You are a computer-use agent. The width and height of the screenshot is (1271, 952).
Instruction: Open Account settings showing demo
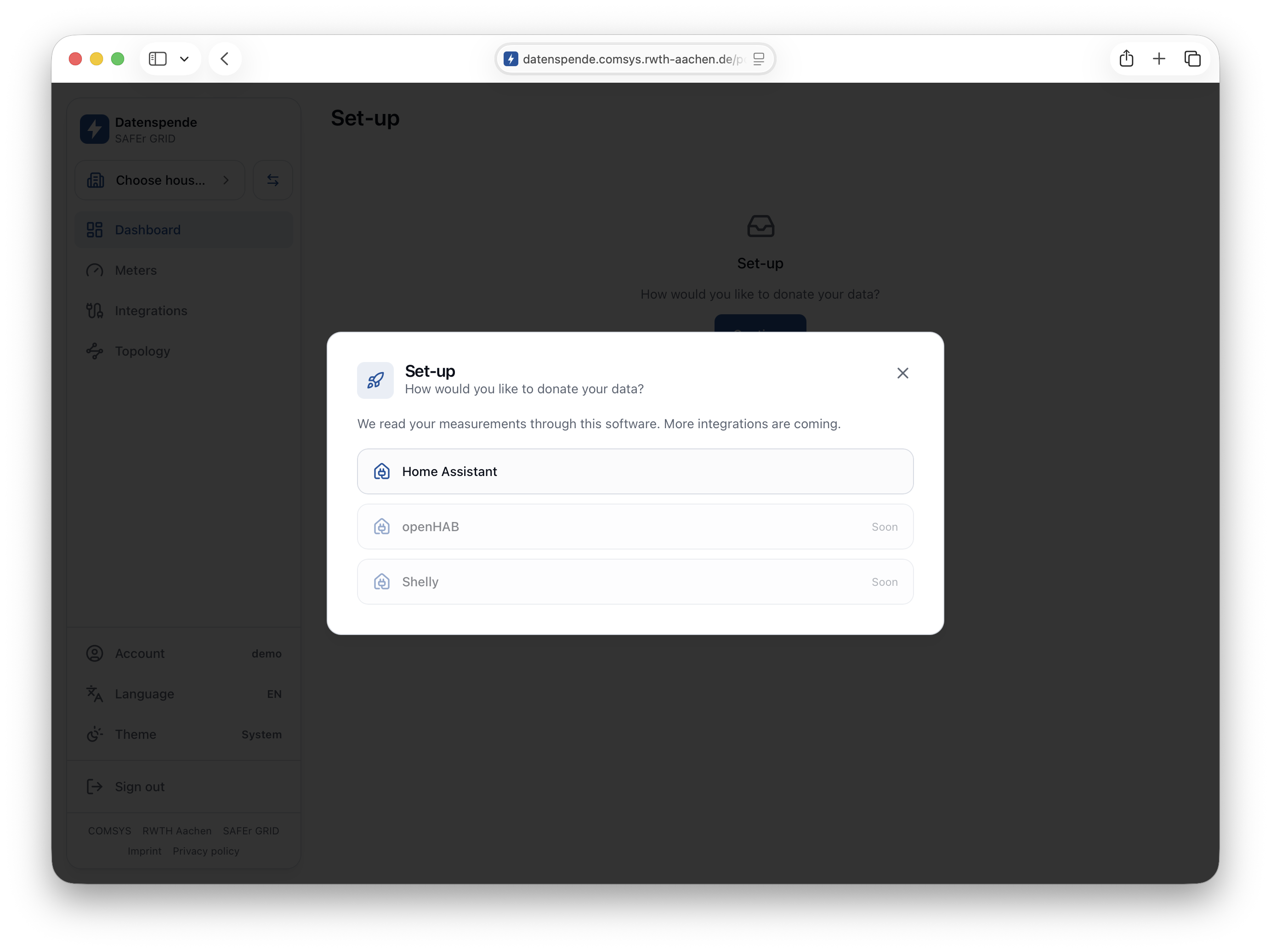click(184, 654)
